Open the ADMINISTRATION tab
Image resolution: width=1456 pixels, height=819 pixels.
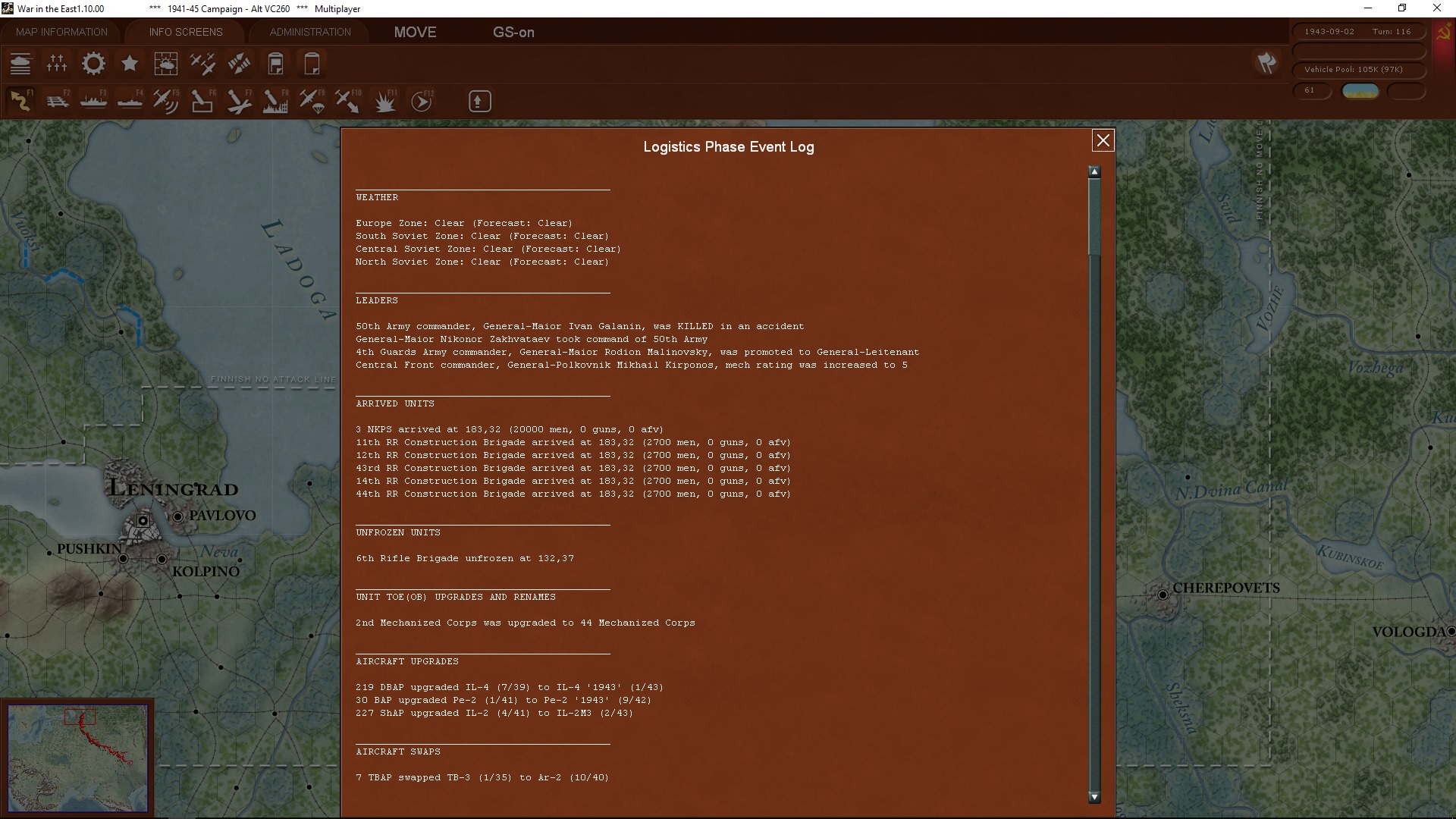coord(310,32)
